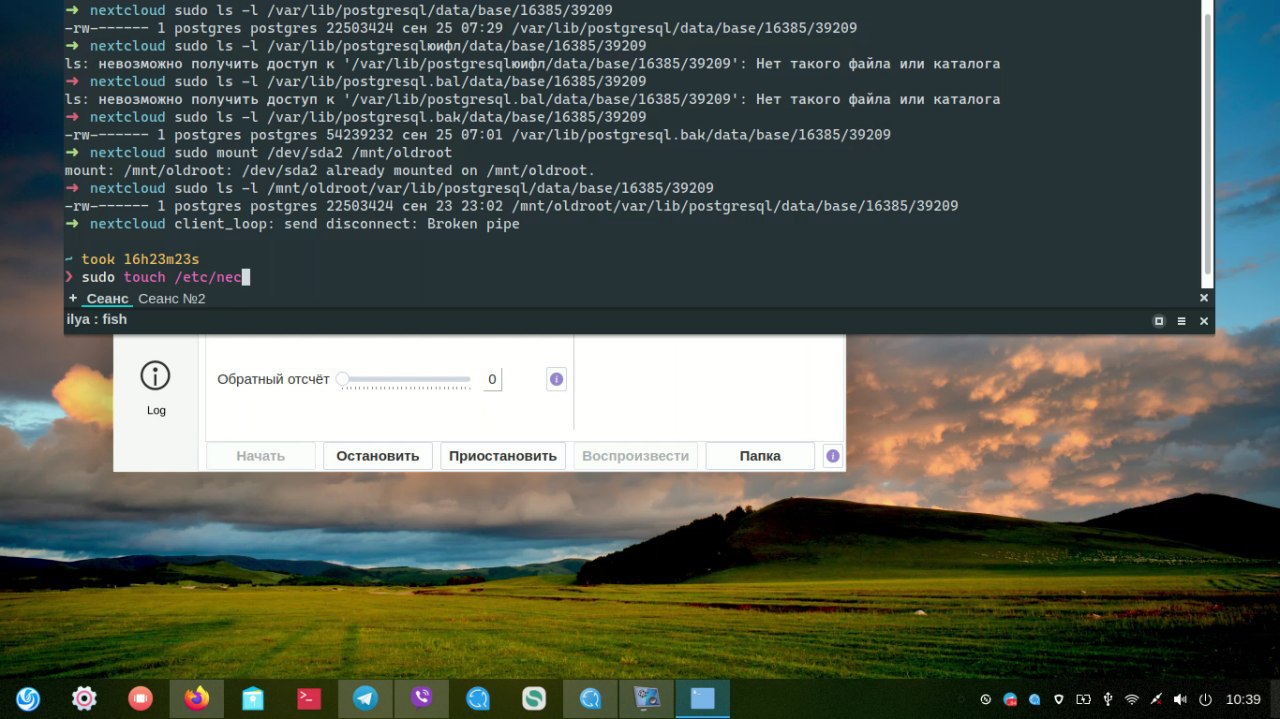Screen dimensions: 1280x719
Task: Click the 'ilya : fish' window title
Action: tap(96, 320)
